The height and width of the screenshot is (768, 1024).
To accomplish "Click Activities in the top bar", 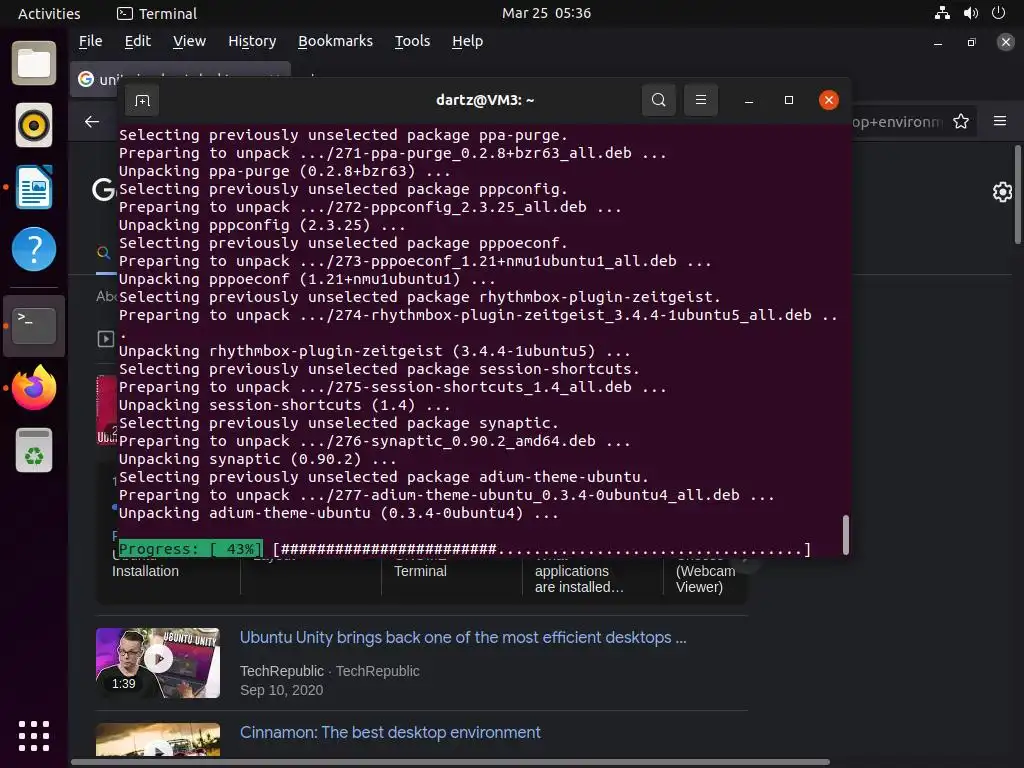I will tap(49, 14).
